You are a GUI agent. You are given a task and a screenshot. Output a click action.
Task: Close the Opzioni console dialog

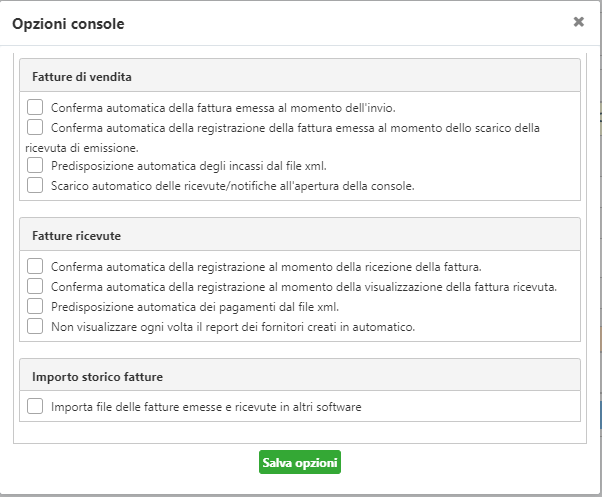579,22
